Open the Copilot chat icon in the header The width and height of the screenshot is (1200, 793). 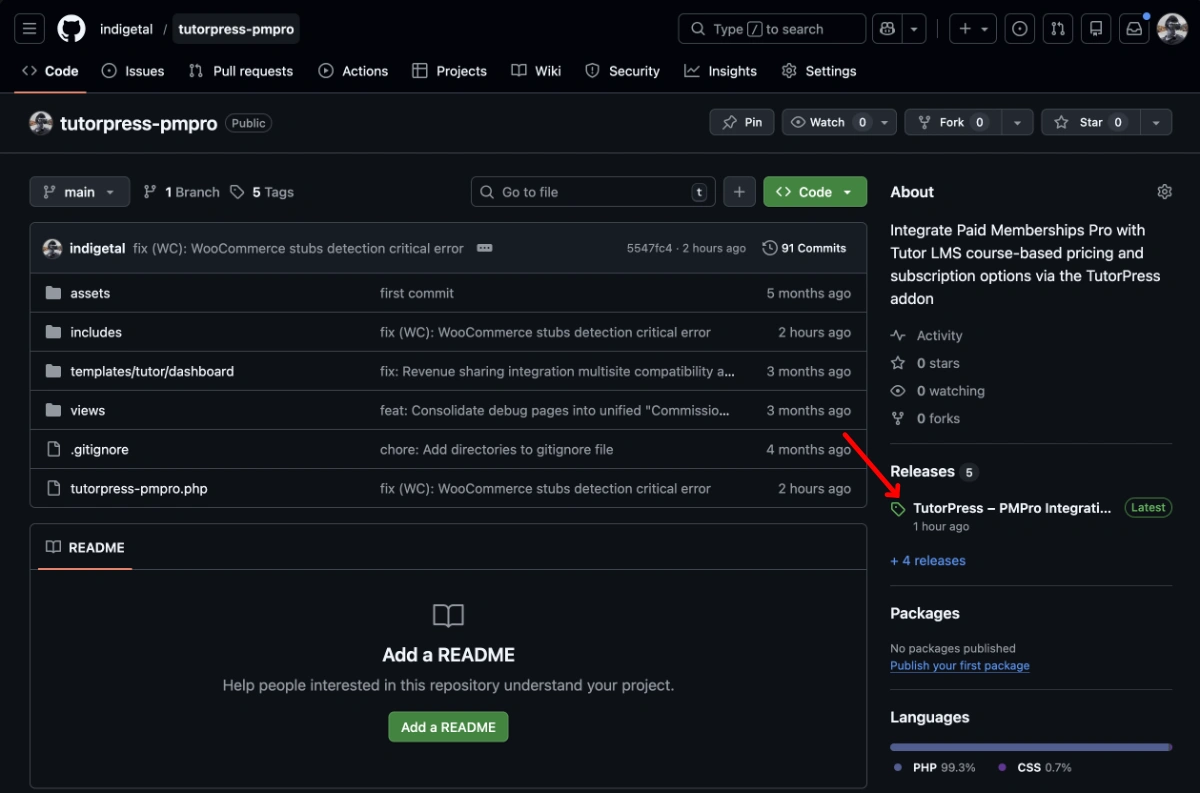(886, 28)
